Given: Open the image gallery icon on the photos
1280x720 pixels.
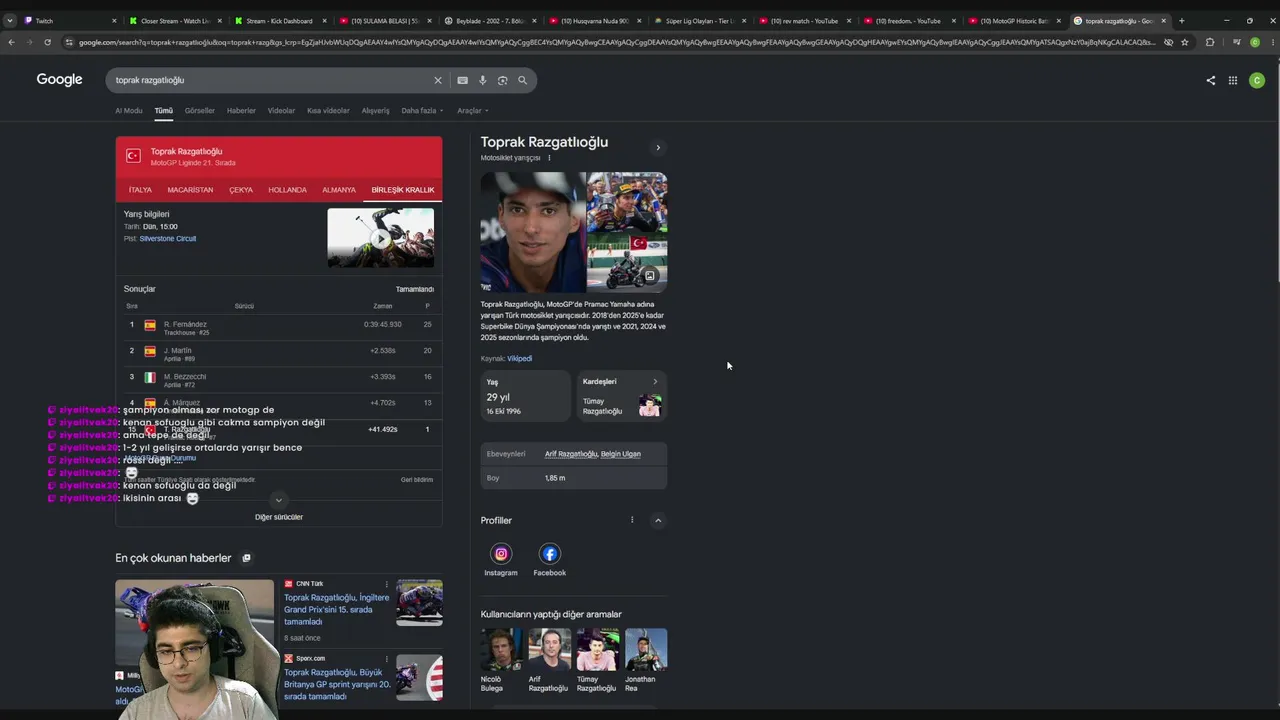Looking at the screenshot, I should point(649,276).
